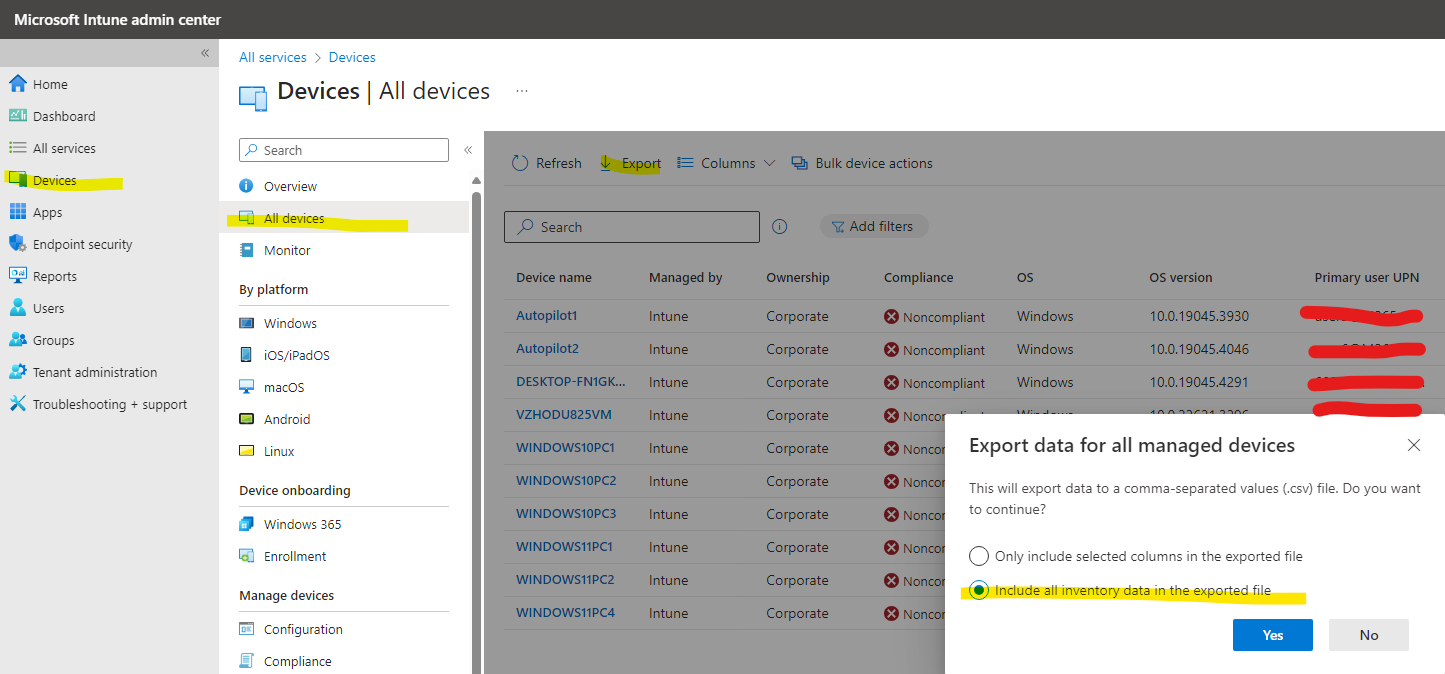Open Troubleshooting + support wrench icon

[x=17, y=404]
